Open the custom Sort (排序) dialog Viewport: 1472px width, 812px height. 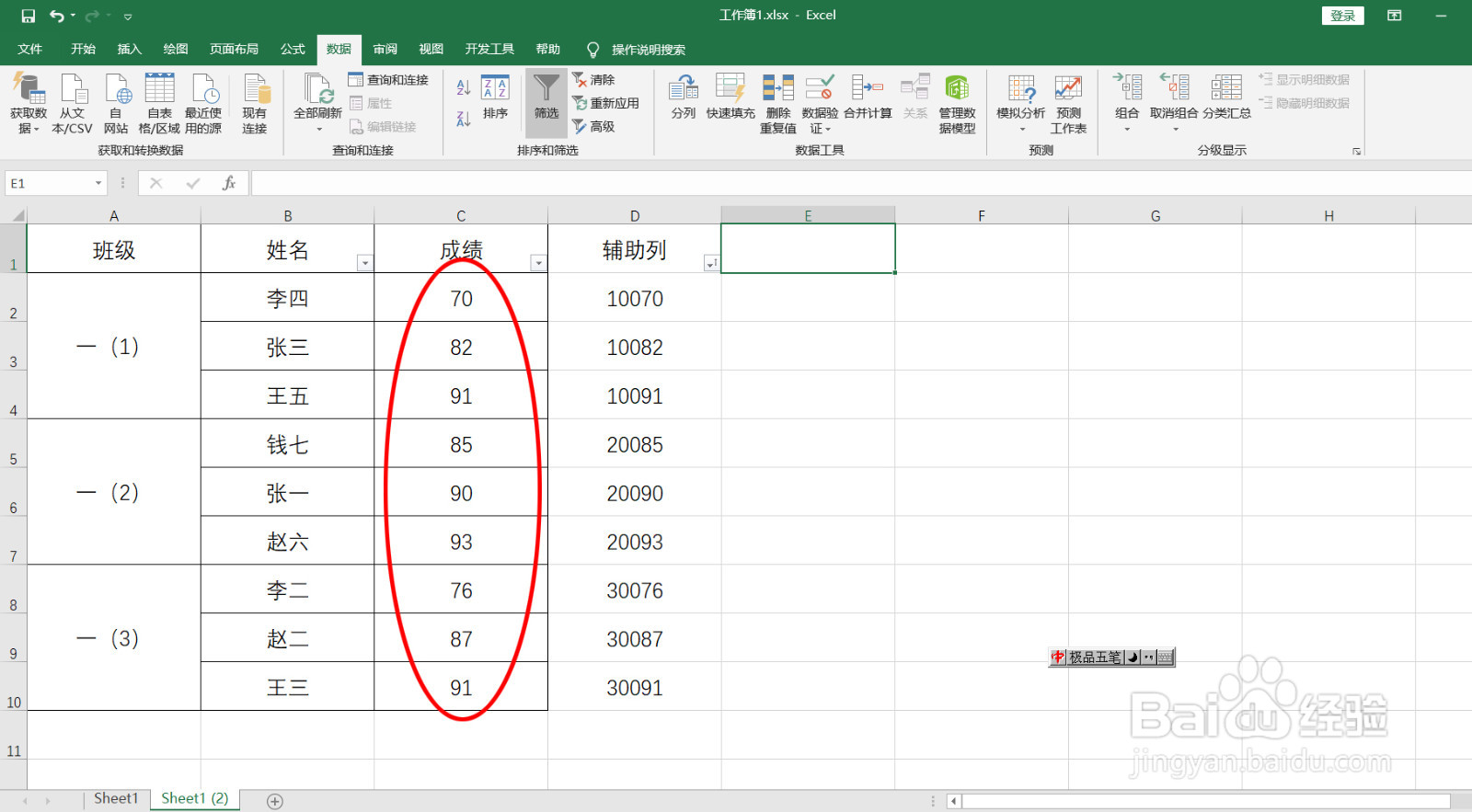(x=495, y=98)
